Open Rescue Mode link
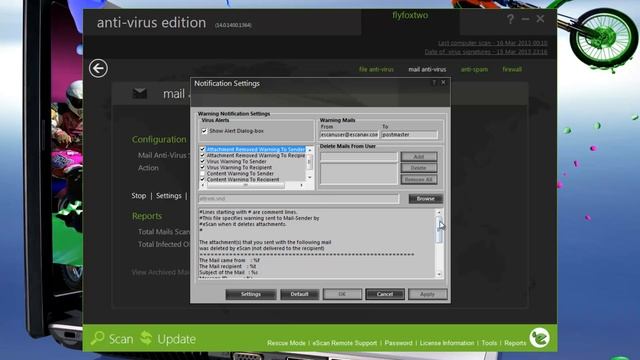 click(x=286, y=343)
